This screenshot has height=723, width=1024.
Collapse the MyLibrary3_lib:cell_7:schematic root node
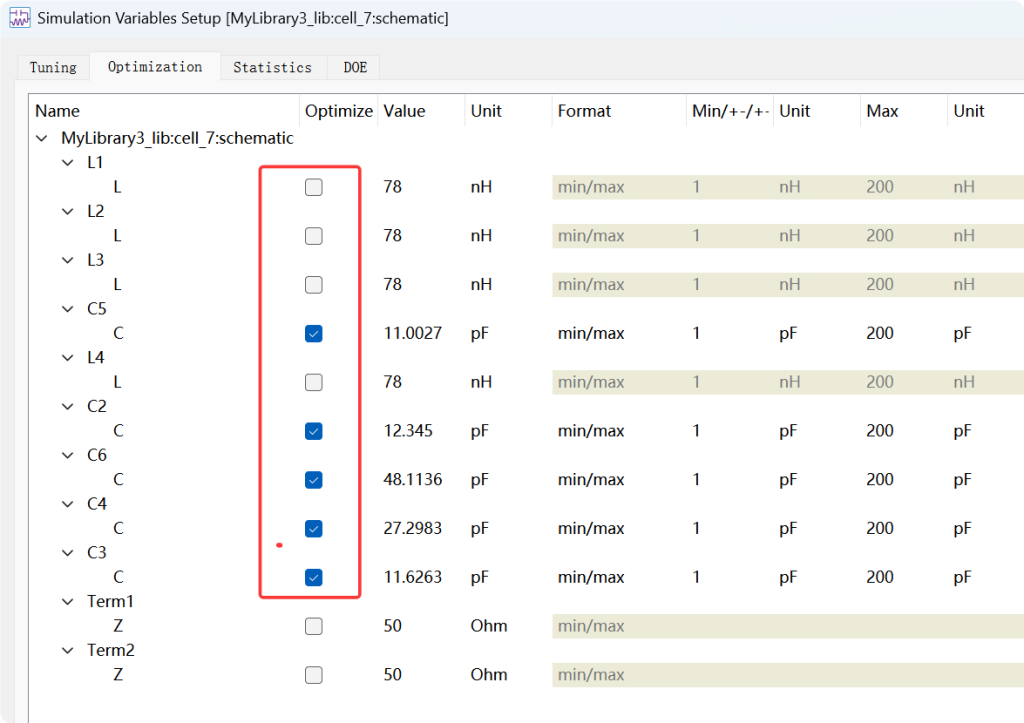click(42, 138)
